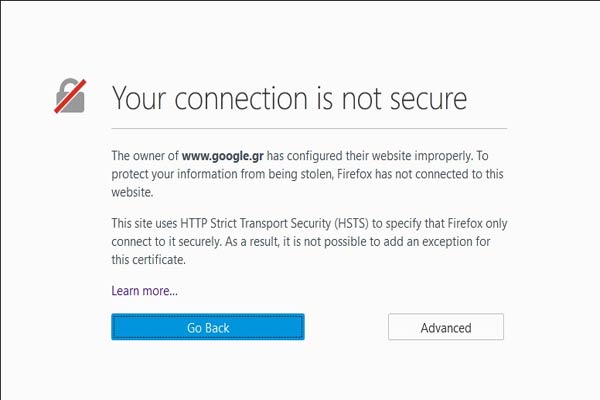Screen dimensions: 600x400
Task: Click 'The owner of' paragraph opening words
Action: click(x=145, y=156)
